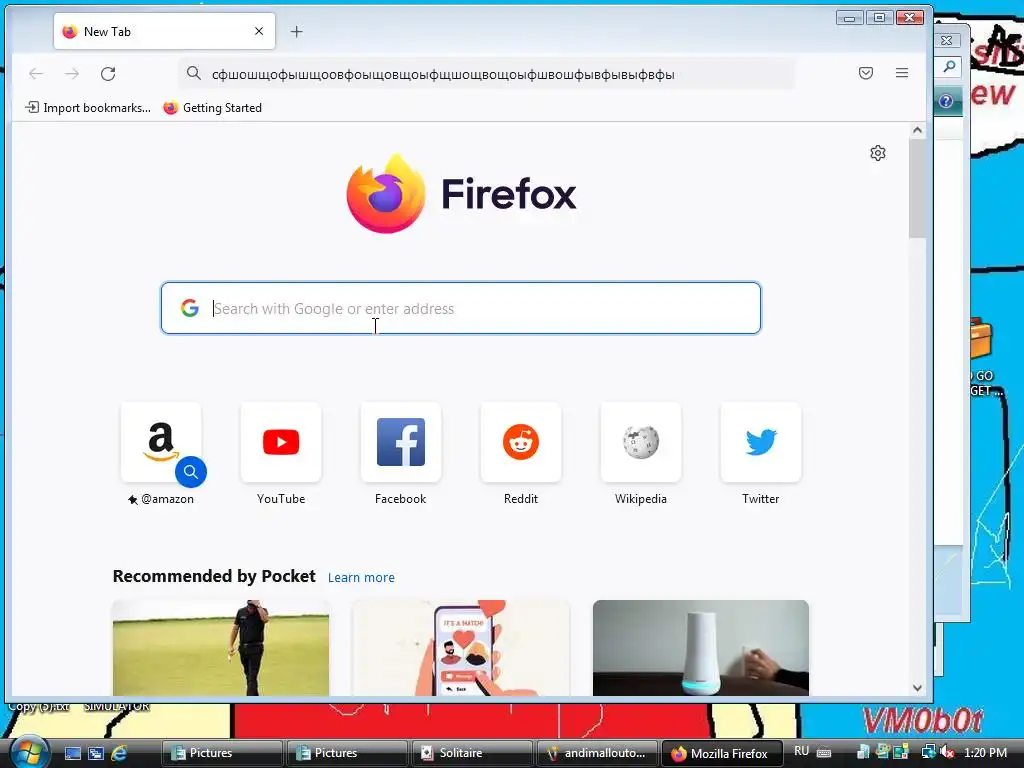
Task: Click the page scrollbar down arrow
Action: click(x=917, y=688)
